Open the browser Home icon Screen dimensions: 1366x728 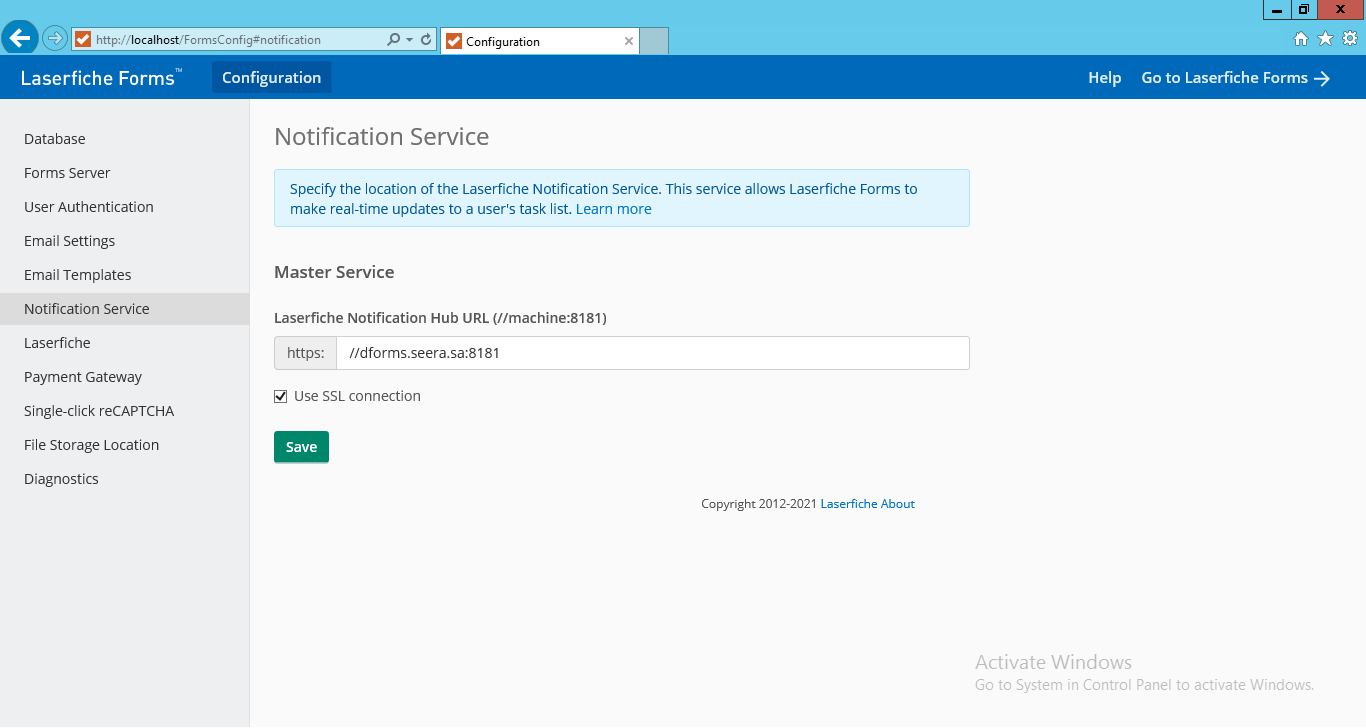1301,39
